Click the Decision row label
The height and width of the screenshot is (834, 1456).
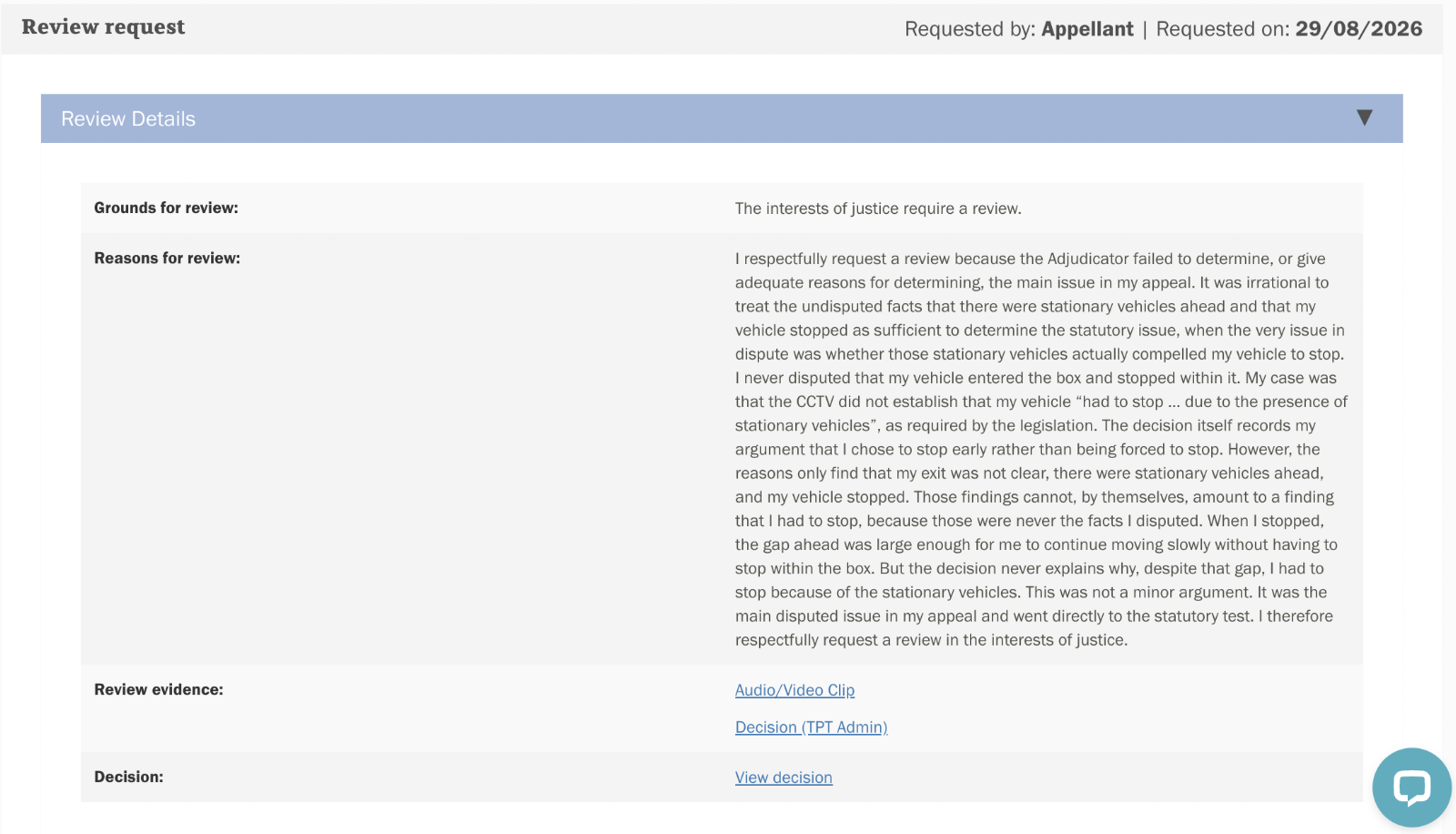coord(128,777)
